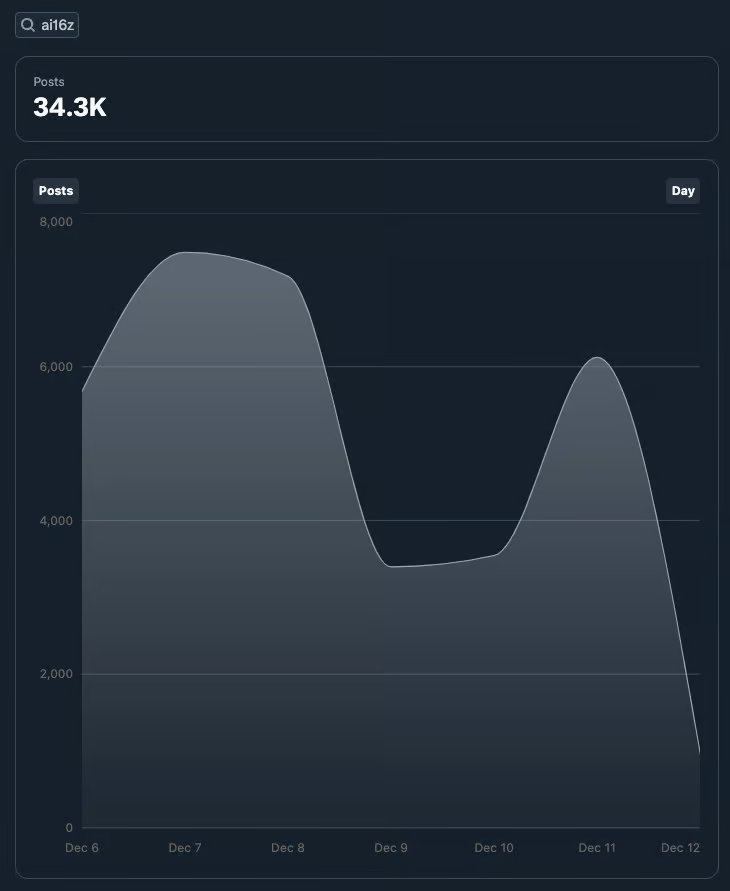This screenshot has height=891, width=730.
Task: Click the ai16z search query field
Action: coord(57,25)
